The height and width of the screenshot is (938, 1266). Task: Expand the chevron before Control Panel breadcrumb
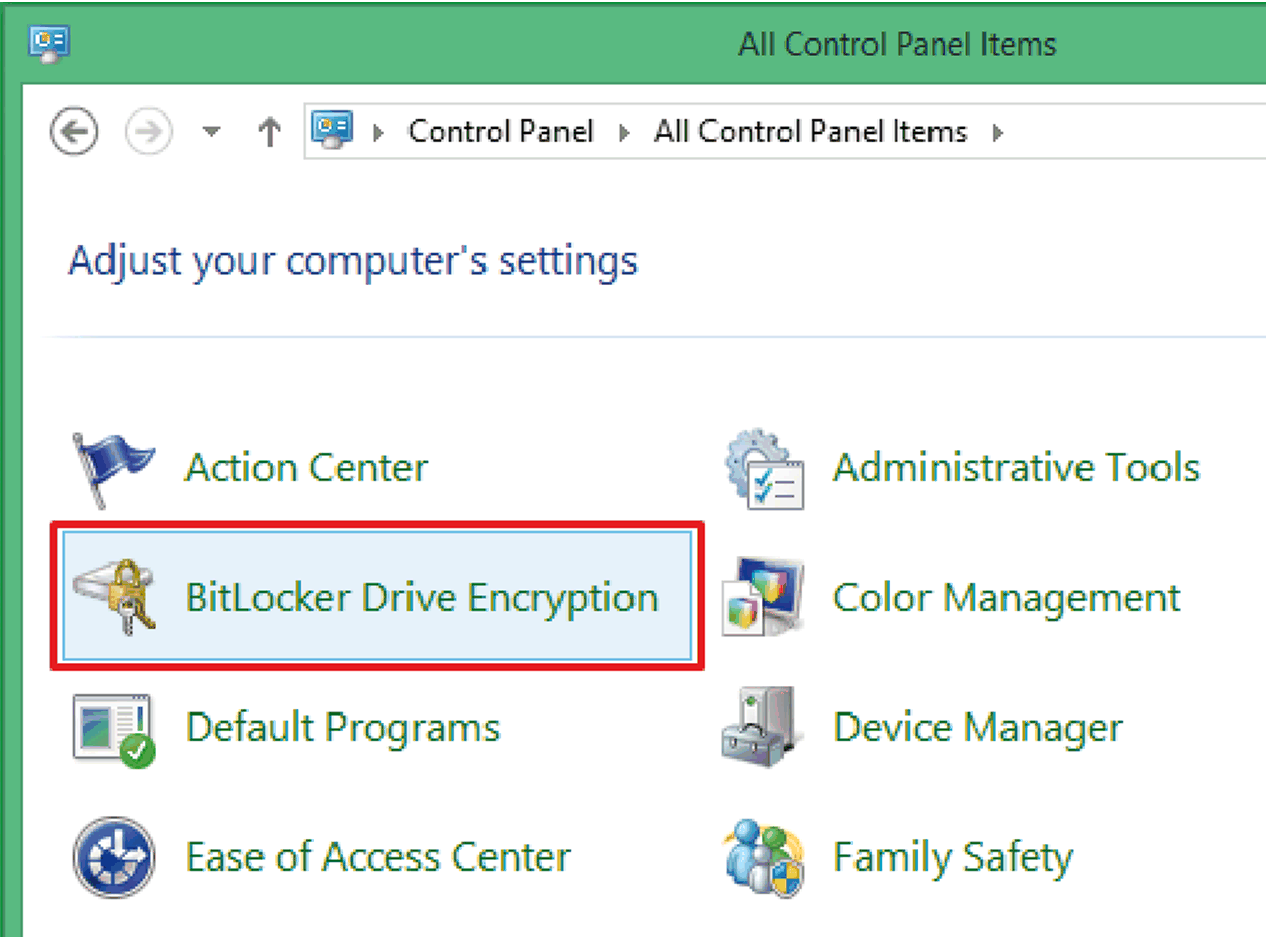[378, 132]
